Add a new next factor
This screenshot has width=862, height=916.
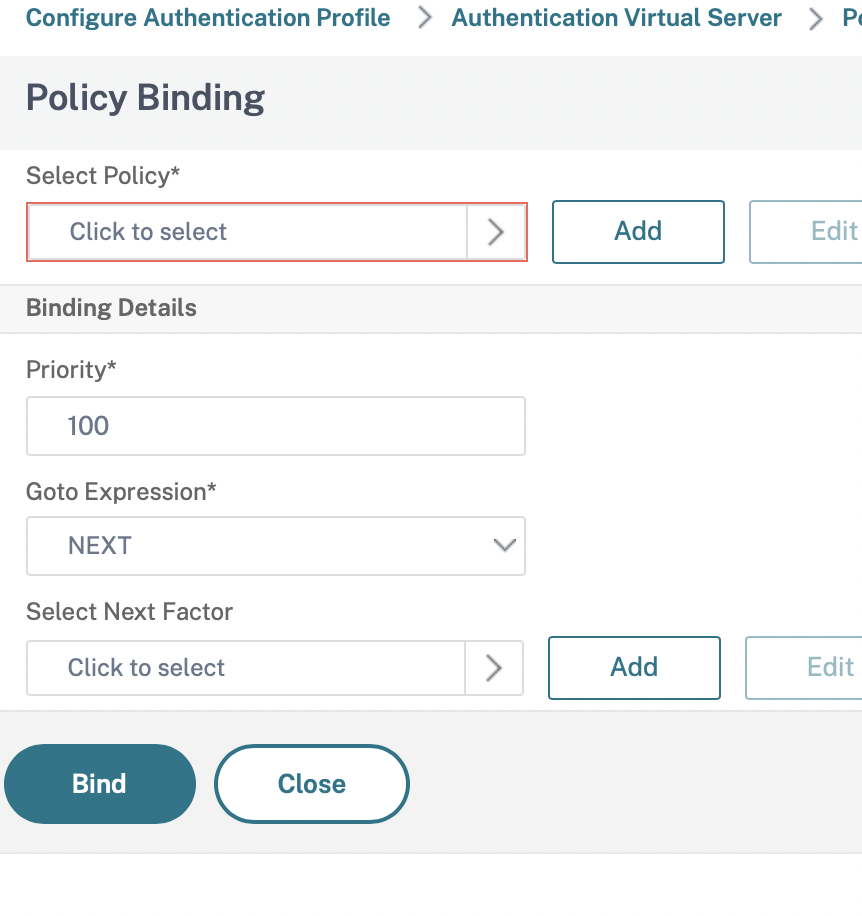click(x=634, y=668)
